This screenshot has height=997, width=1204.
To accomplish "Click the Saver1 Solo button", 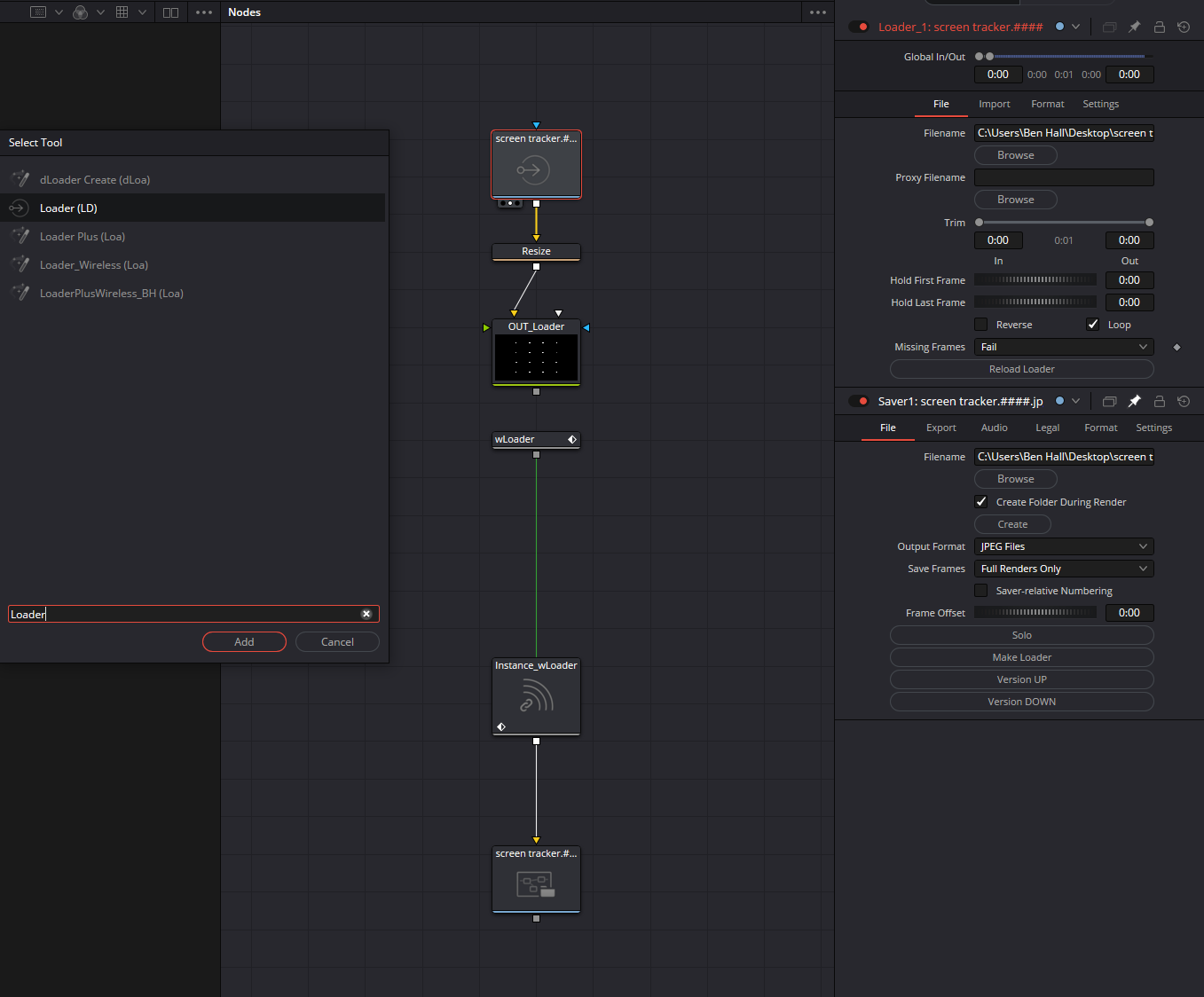I will [x=1022, y=636].
